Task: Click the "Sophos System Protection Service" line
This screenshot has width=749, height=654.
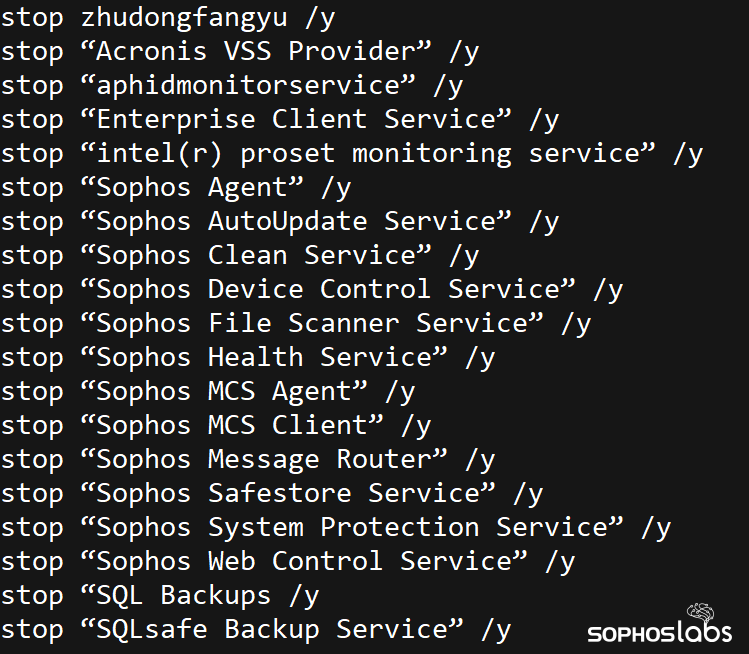Action: pyautogui.click(x=336, y=527)
